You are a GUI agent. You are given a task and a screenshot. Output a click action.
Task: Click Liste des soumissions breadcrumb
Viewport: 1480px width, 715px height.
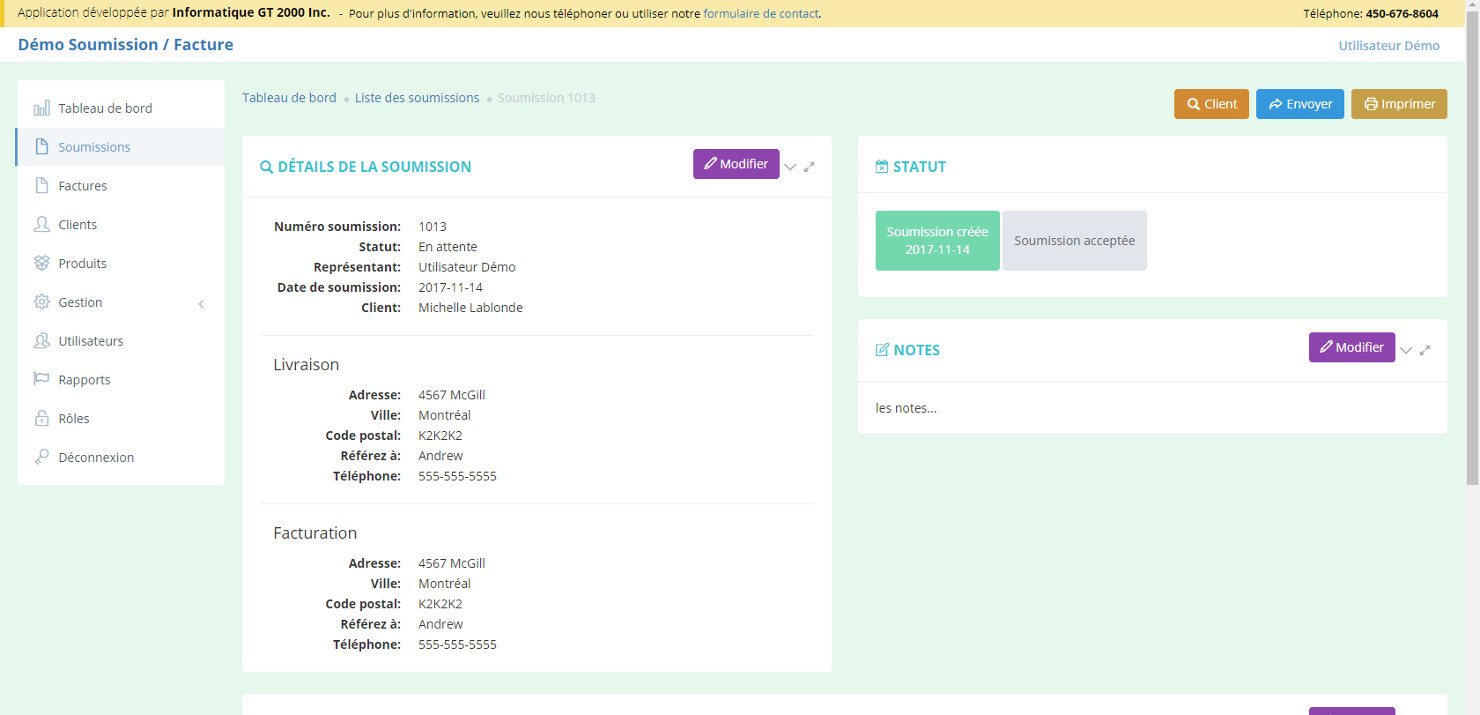[x=417, y=98]
